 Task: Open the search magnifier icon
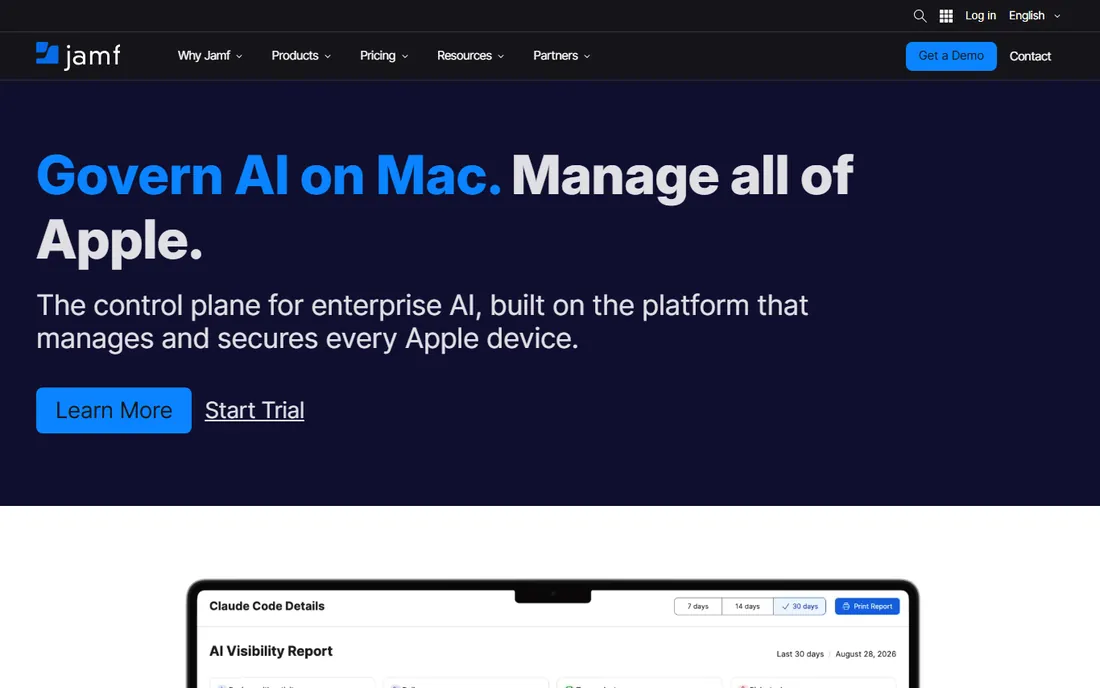pos(920,15)
